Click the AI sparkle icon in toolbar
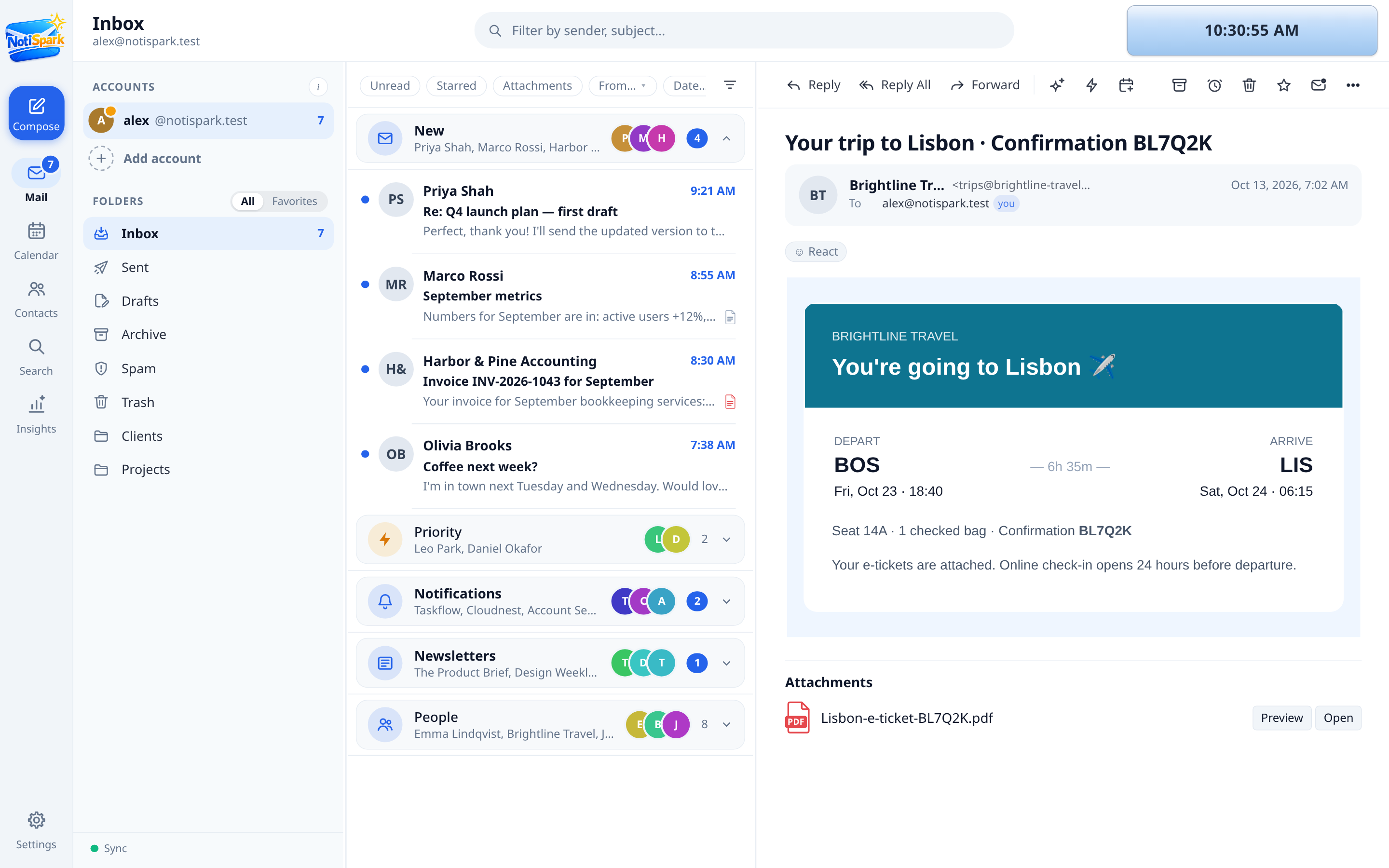 coord(1057,85)
